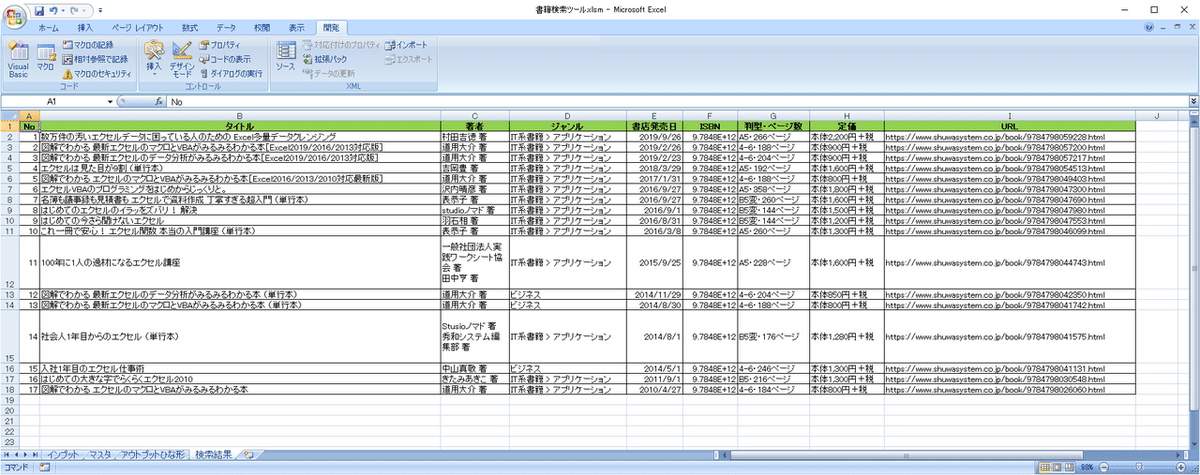Screen dimensions: 1200x475
Task: Click the URL ending 9784798059228.html
Action: pos(995,136)
